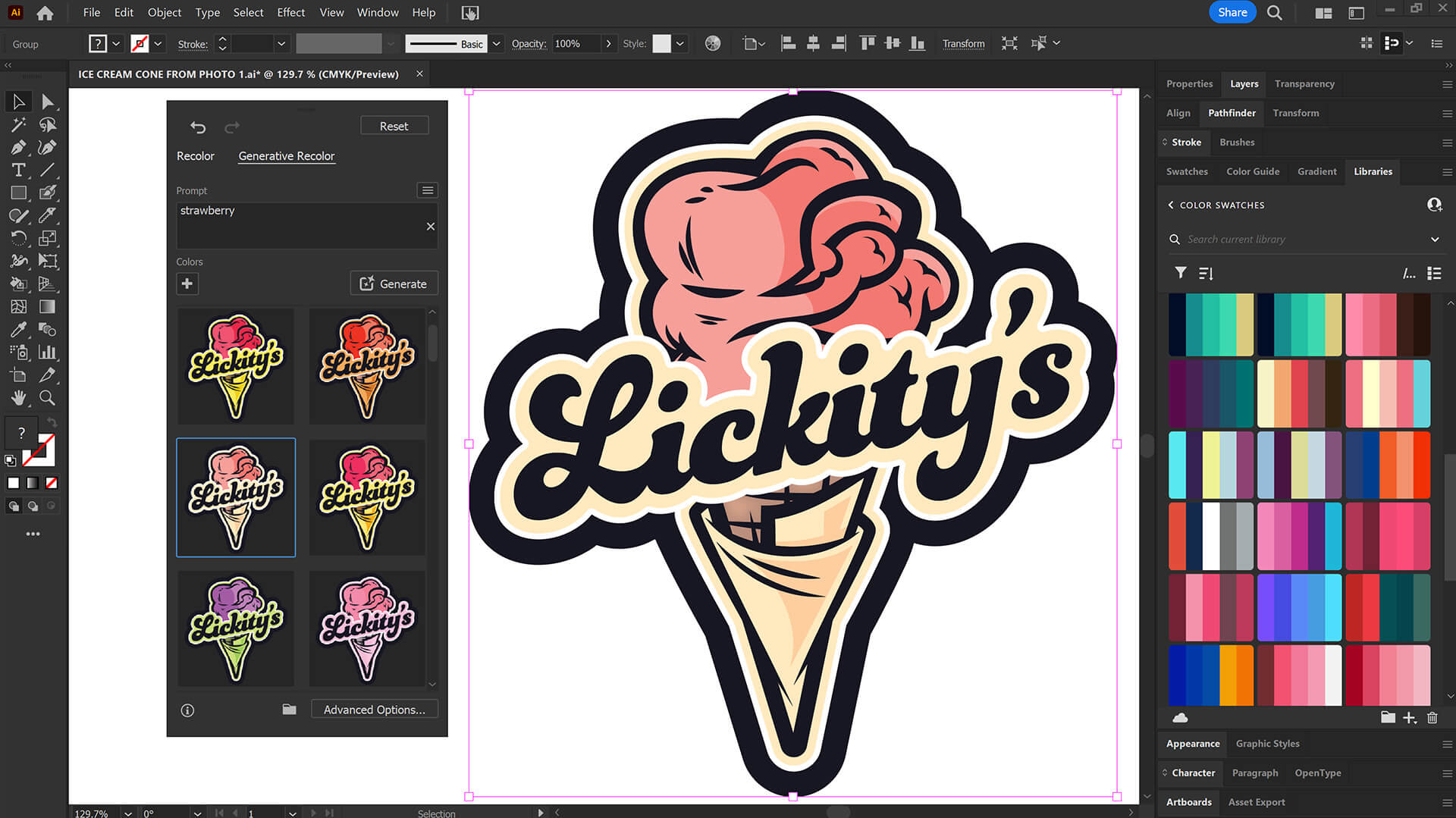Go back from Color Swatches library
Screen dimensions: 1456x818
[x=1171, y=205]
